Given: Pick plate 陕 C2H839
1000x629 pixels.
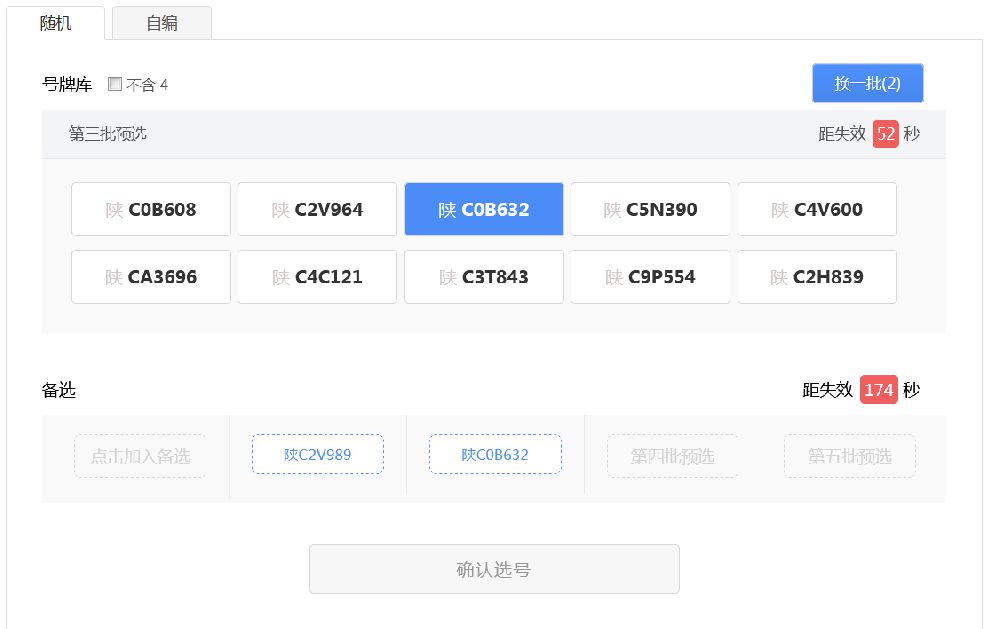Looking at the screenshot, I should [817, 277].
